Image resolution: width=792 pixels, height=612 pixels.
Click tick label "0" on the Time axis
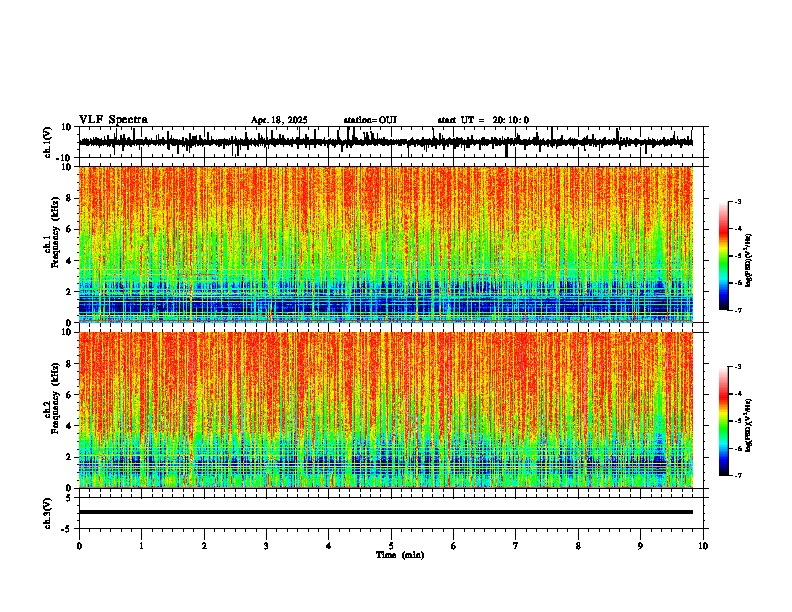(x=79, y=546)
